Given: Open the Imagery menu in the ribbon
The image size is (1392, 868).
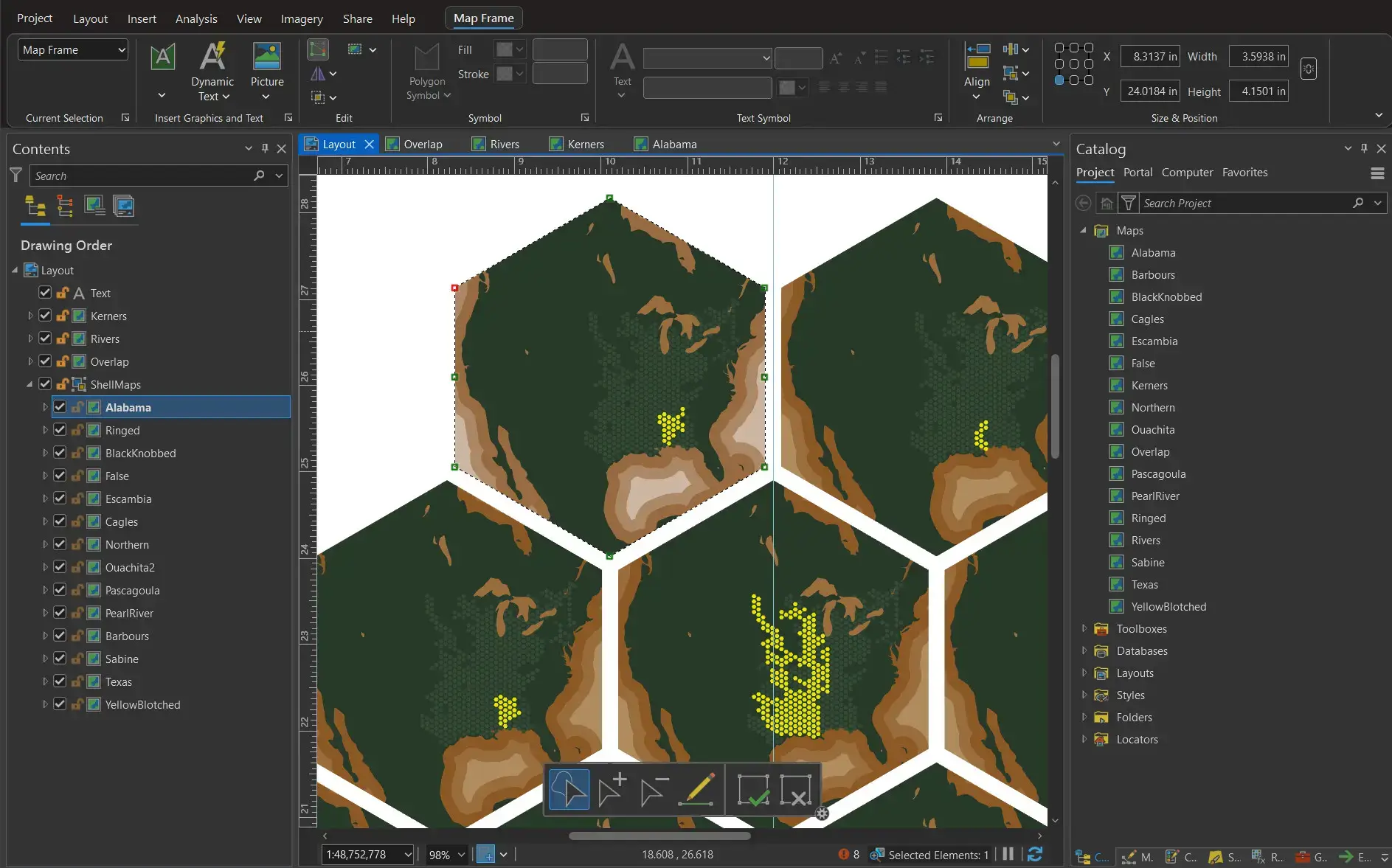Looking at the screenshot, I should pos(301,18).
